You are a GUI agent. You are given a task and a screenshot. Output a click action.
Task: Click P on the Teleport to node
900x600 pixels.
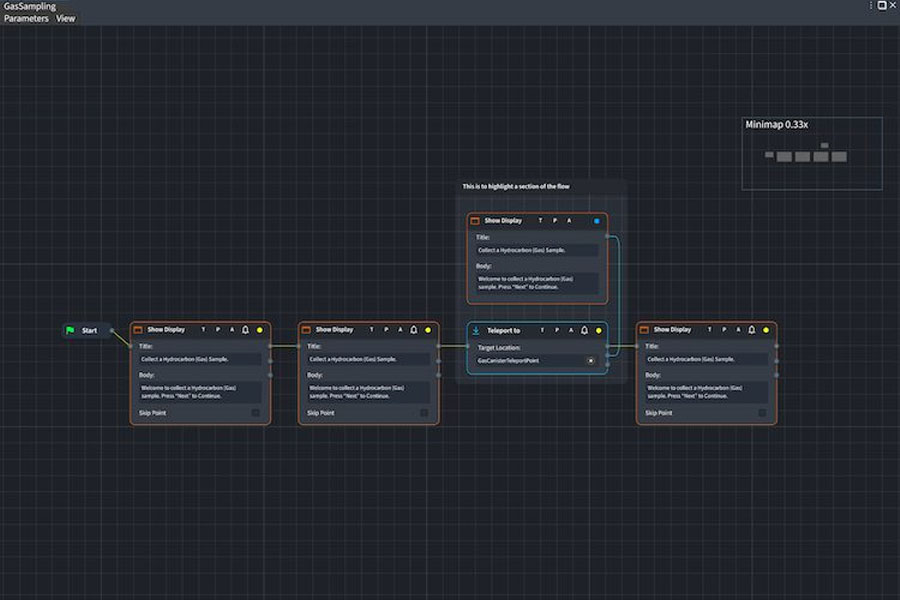pos(556,330)
